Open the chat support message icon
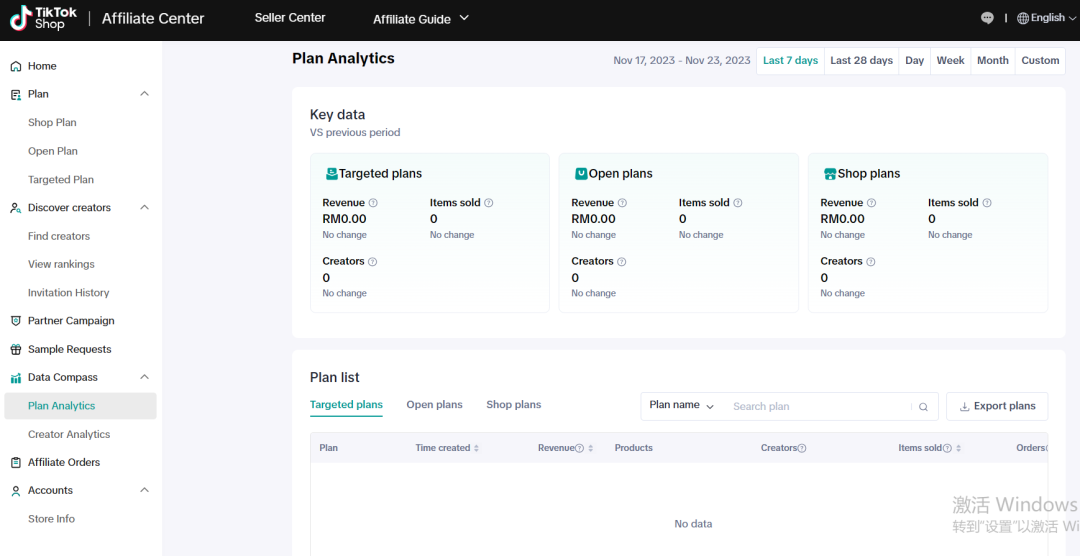The width and height of the screenshot is (1080, 556). [988, 18]
